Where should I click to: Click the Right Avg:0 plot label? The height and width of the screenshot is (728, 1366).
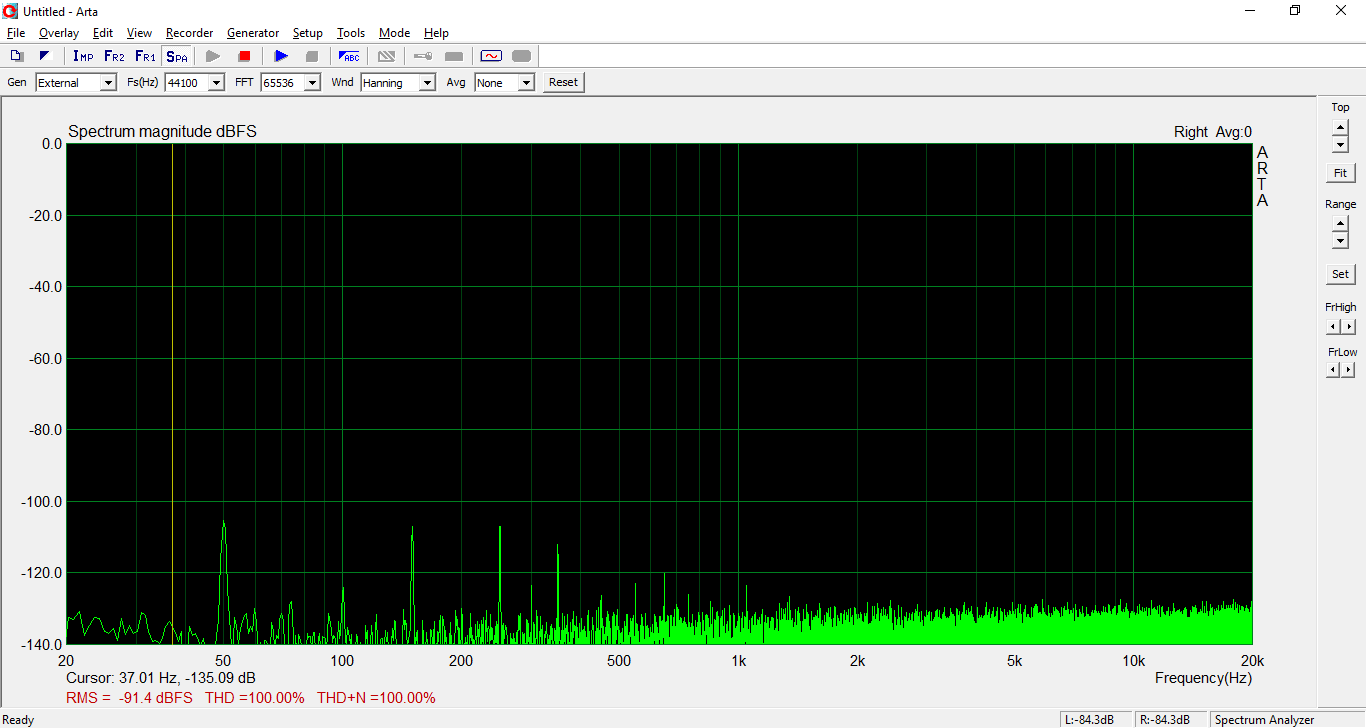point(1213,132)
